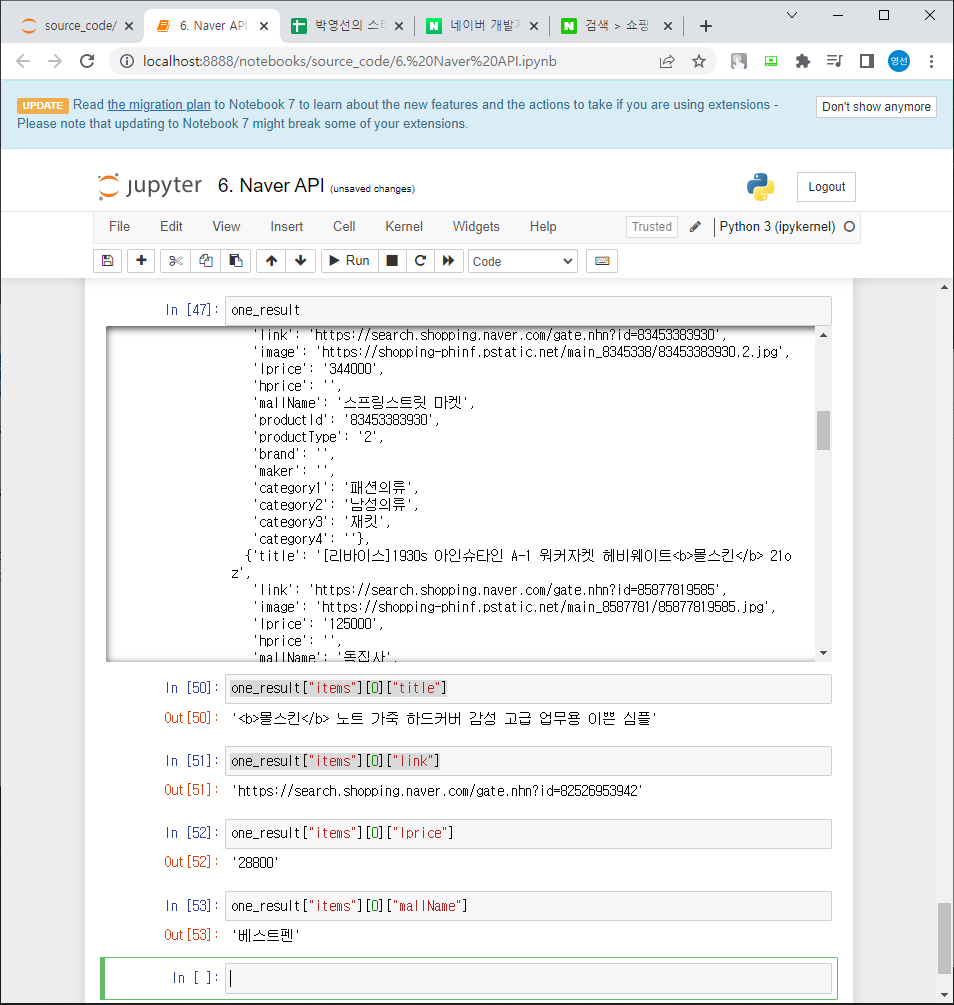Share this page icon
Viewport: 954px width, 1005px height.
(x=667, y=62)
